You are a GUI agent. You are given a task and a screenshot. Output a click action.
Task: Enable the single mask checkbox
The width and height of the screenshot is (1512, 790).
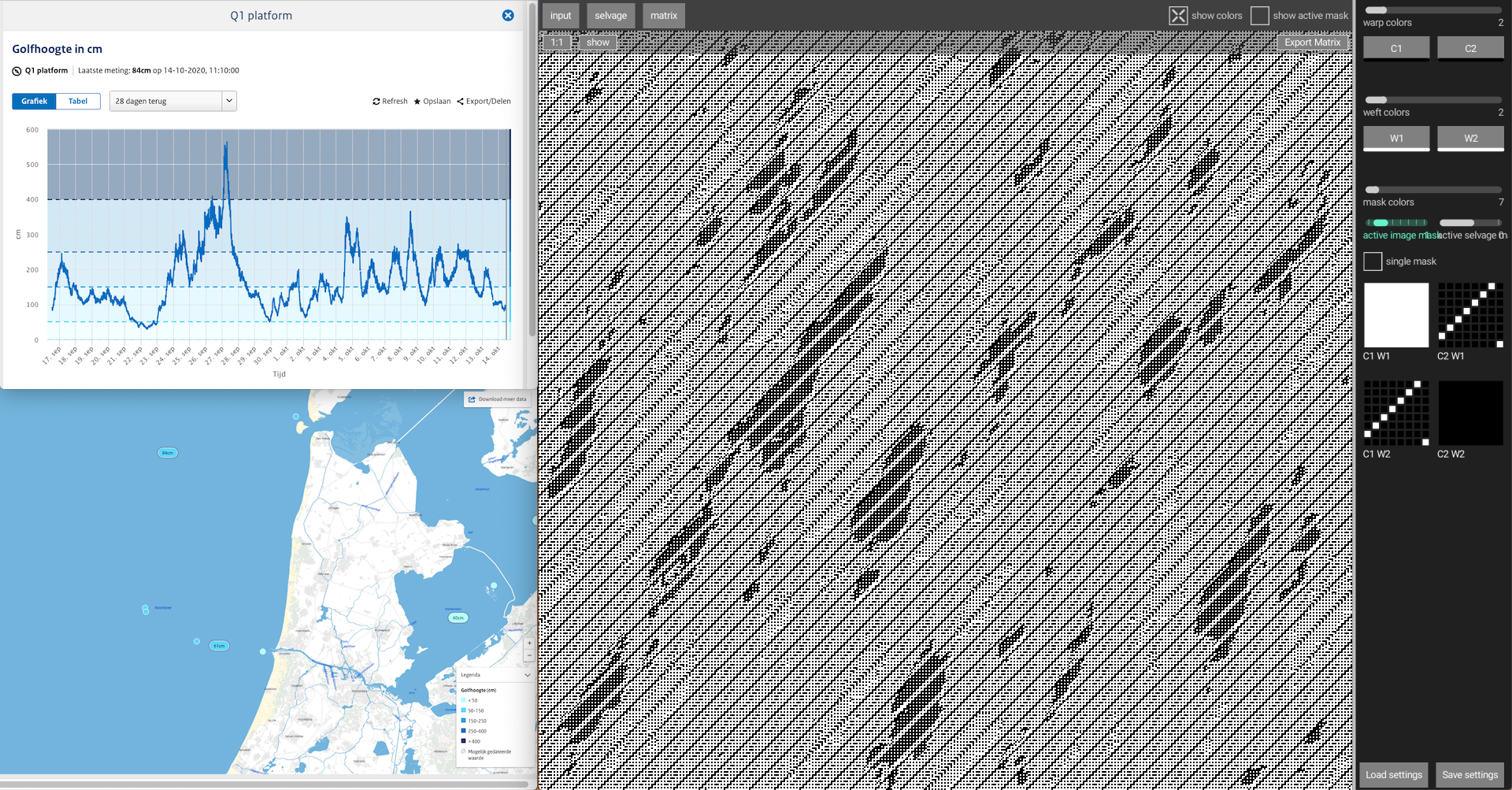point(1373,261)
